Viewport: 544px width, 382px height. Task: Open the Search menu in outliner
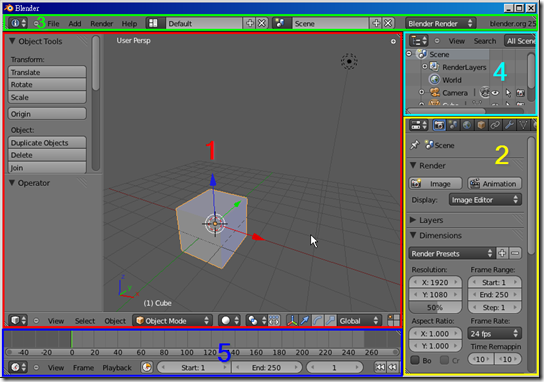click(x=485, y=41)
